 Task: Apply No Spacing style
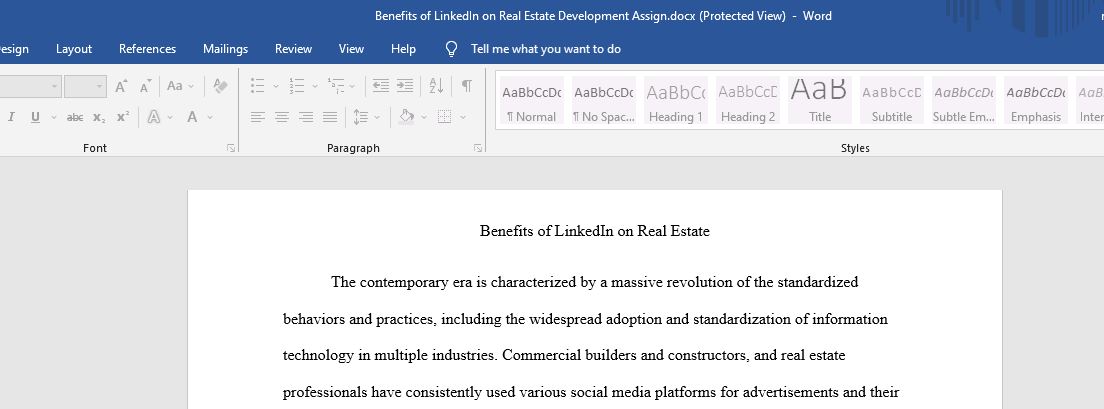603,101
